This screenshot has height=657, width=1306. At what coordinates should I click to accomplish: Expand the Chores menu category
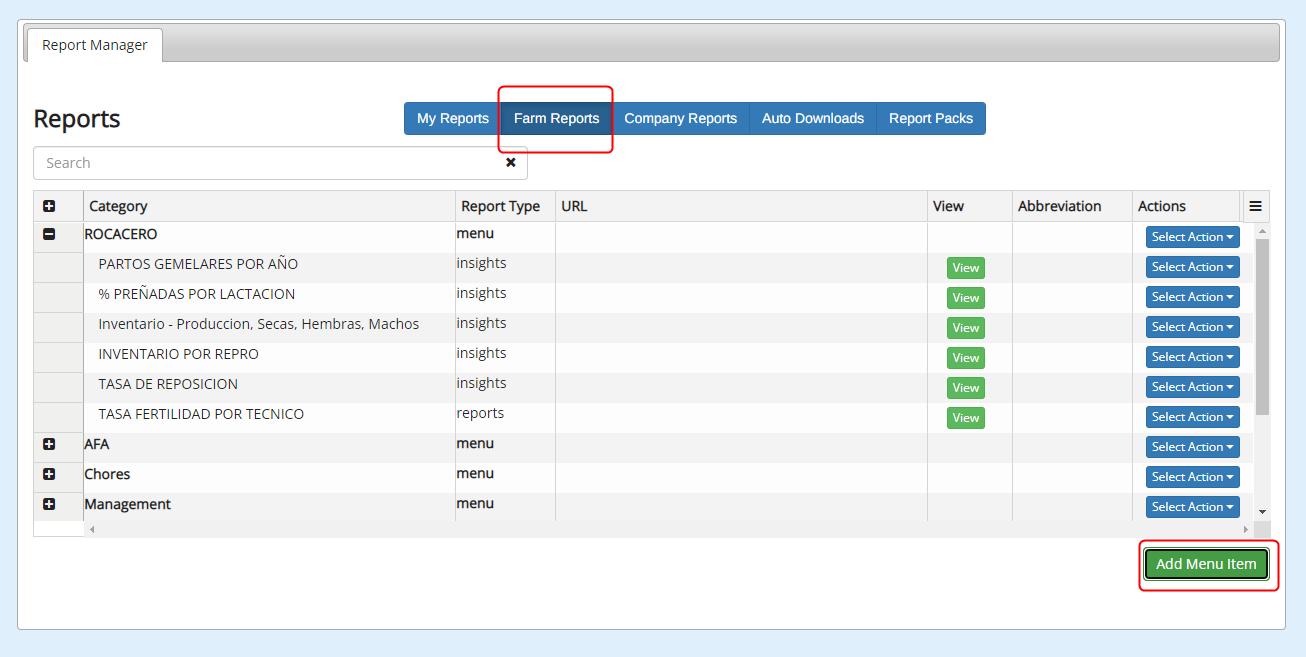click(x=49, y=474)
